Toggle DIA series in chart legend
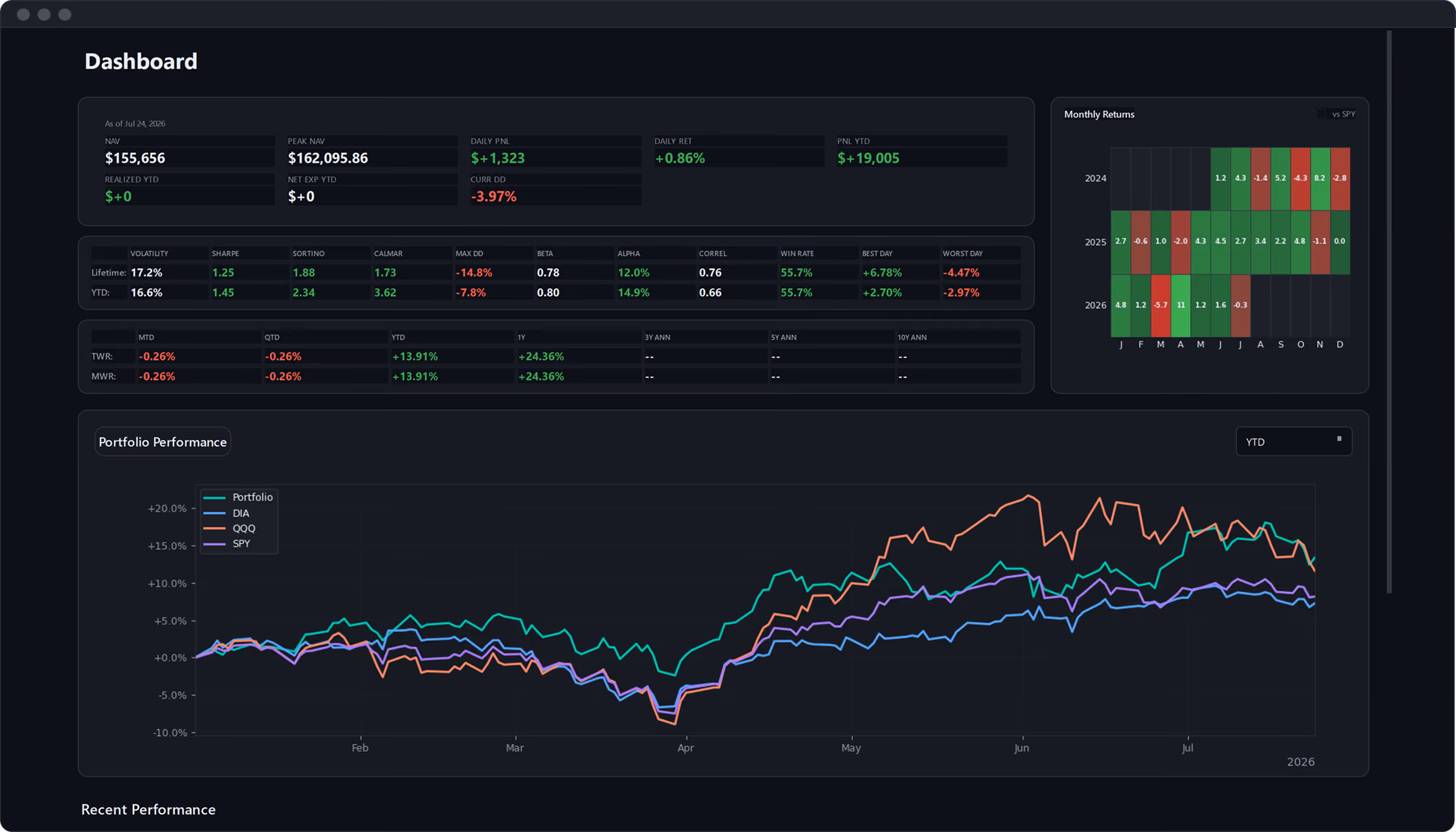The image size is (1456, 832). [226, 513]
